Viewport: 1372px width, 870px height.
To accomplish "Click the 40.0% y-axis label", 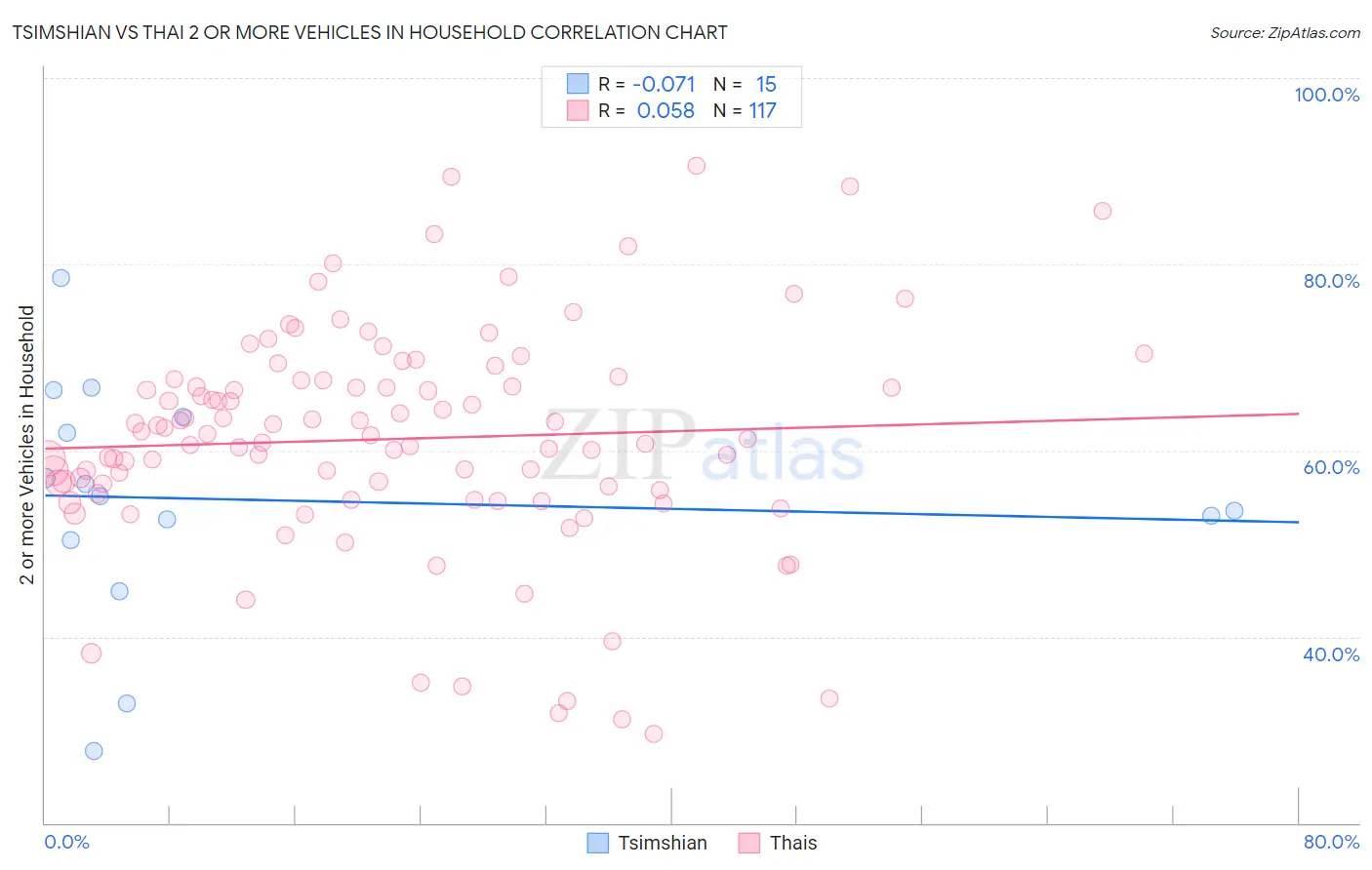I will click(x=1331, y=654).
